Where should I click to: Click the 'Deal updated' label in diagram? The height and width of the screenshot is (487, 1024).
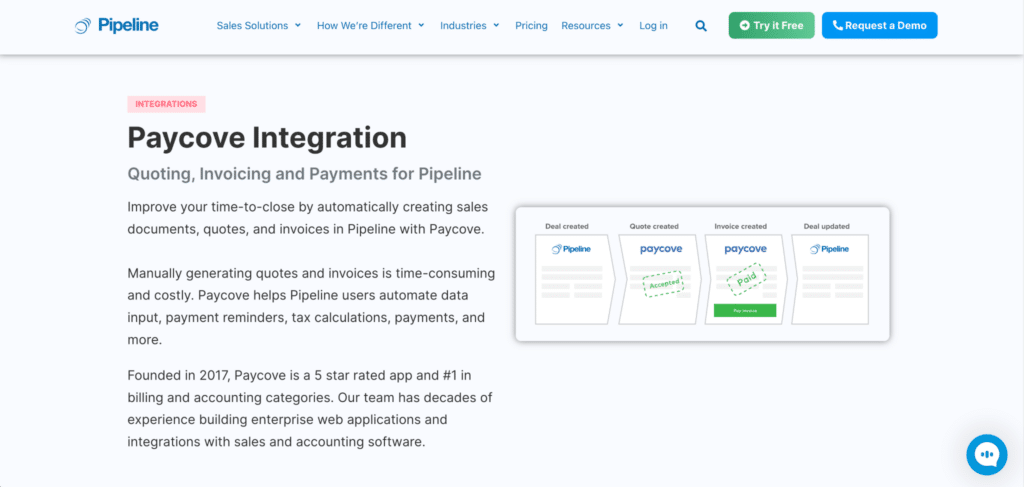[x=826, y=227]
